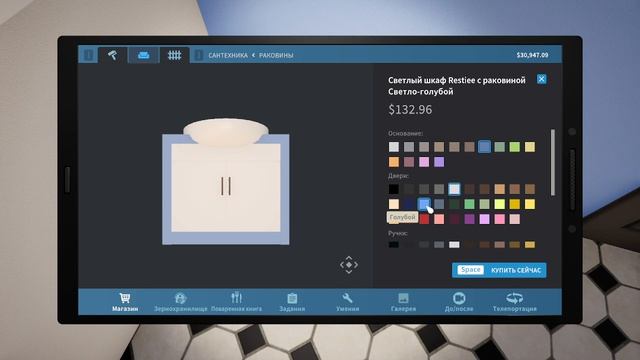
Task: Click the sink cabinet preview image
Action: [x=226, y=182]
